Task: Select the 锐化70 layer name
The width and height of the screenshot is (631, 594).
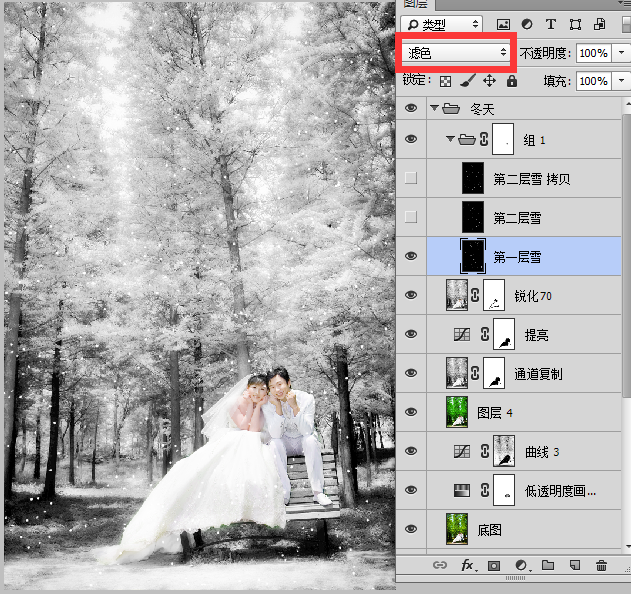Action: (x=533, y=296)
